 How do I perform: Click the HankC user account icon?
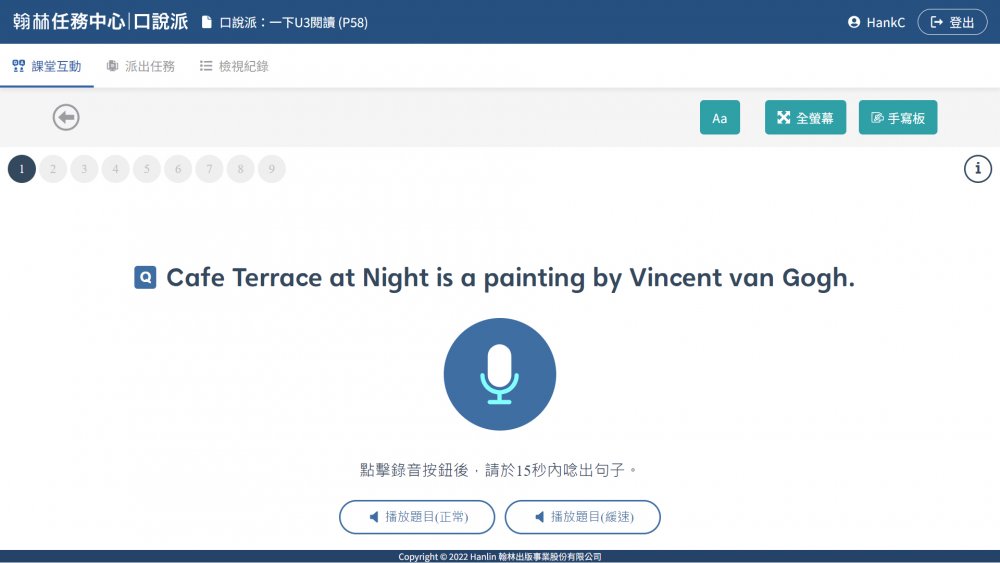pyautogui.click(x=854, y=22)
